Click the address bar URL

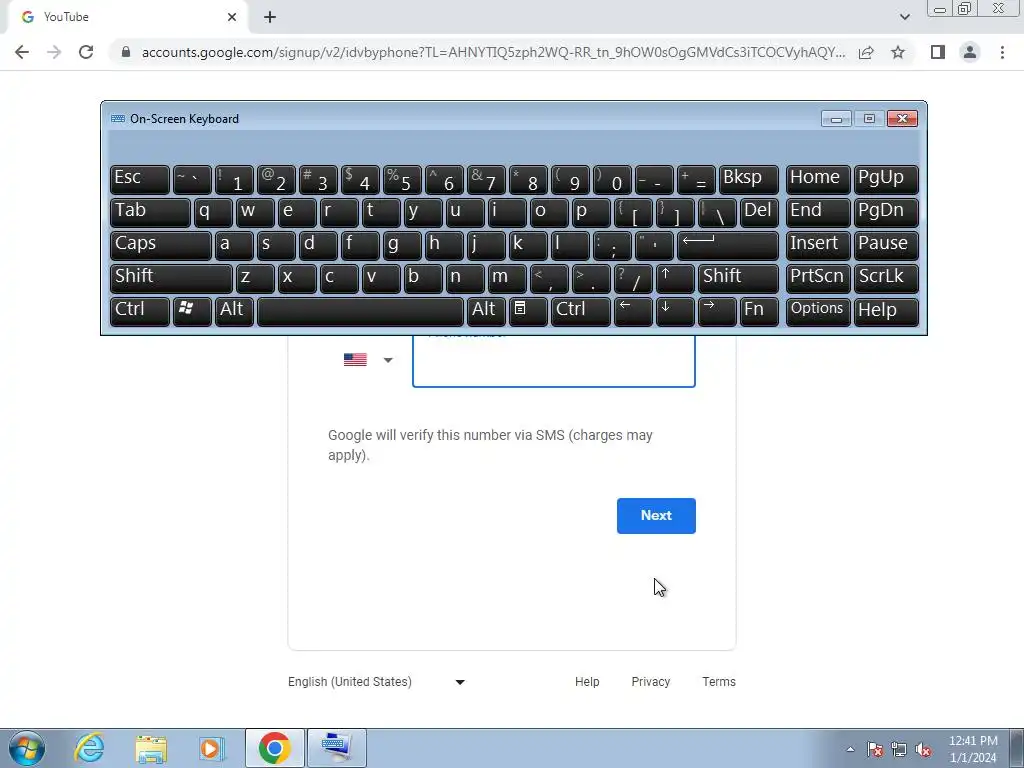[x=493, y=52]
